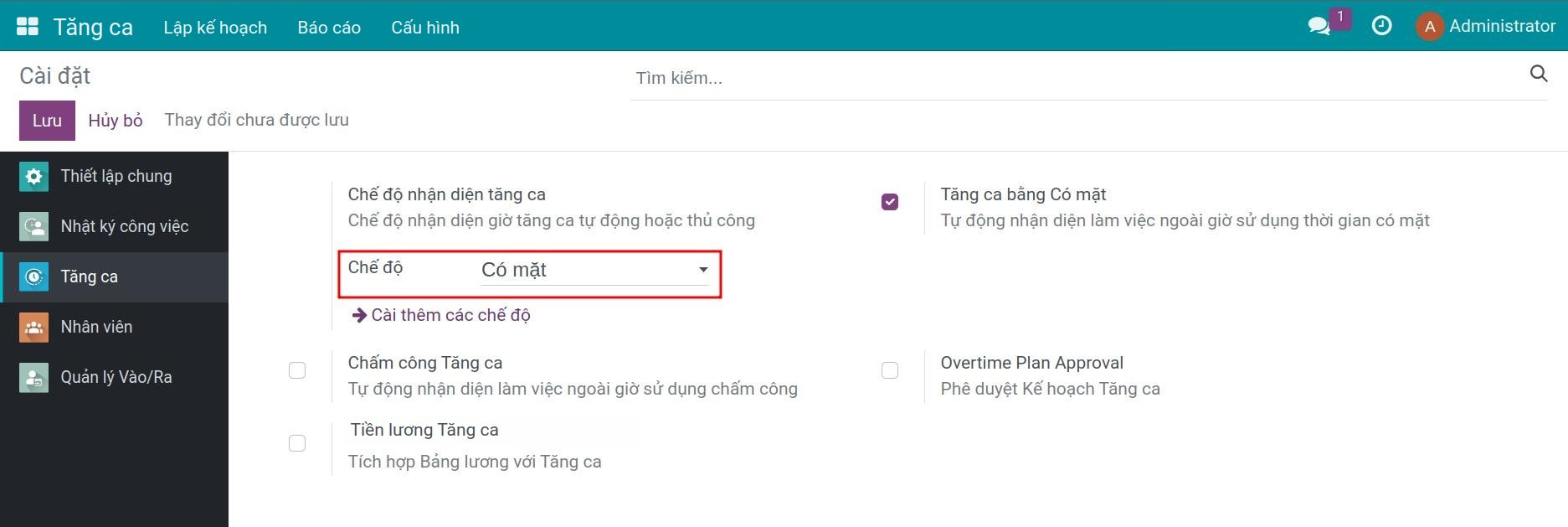
Task: Click the Phê duyệt Kế hoạch Tăng ca description
Action: 1050,389
